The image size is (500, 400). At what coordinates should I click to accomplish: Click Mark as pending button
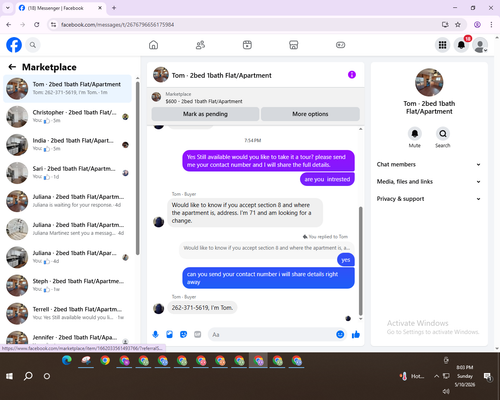click(x=205, y=114)
